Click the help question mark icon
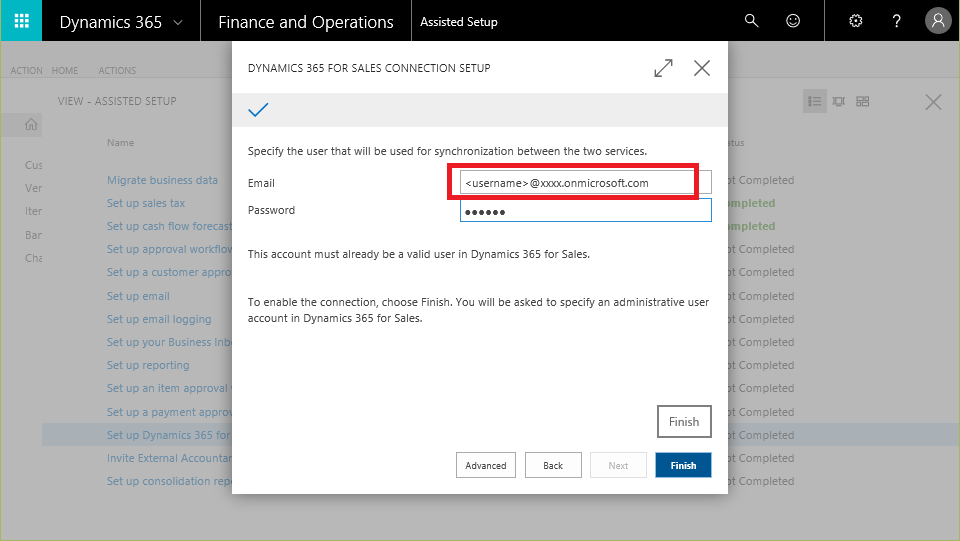This screenshot has height=541, width=960. [896, 21]
